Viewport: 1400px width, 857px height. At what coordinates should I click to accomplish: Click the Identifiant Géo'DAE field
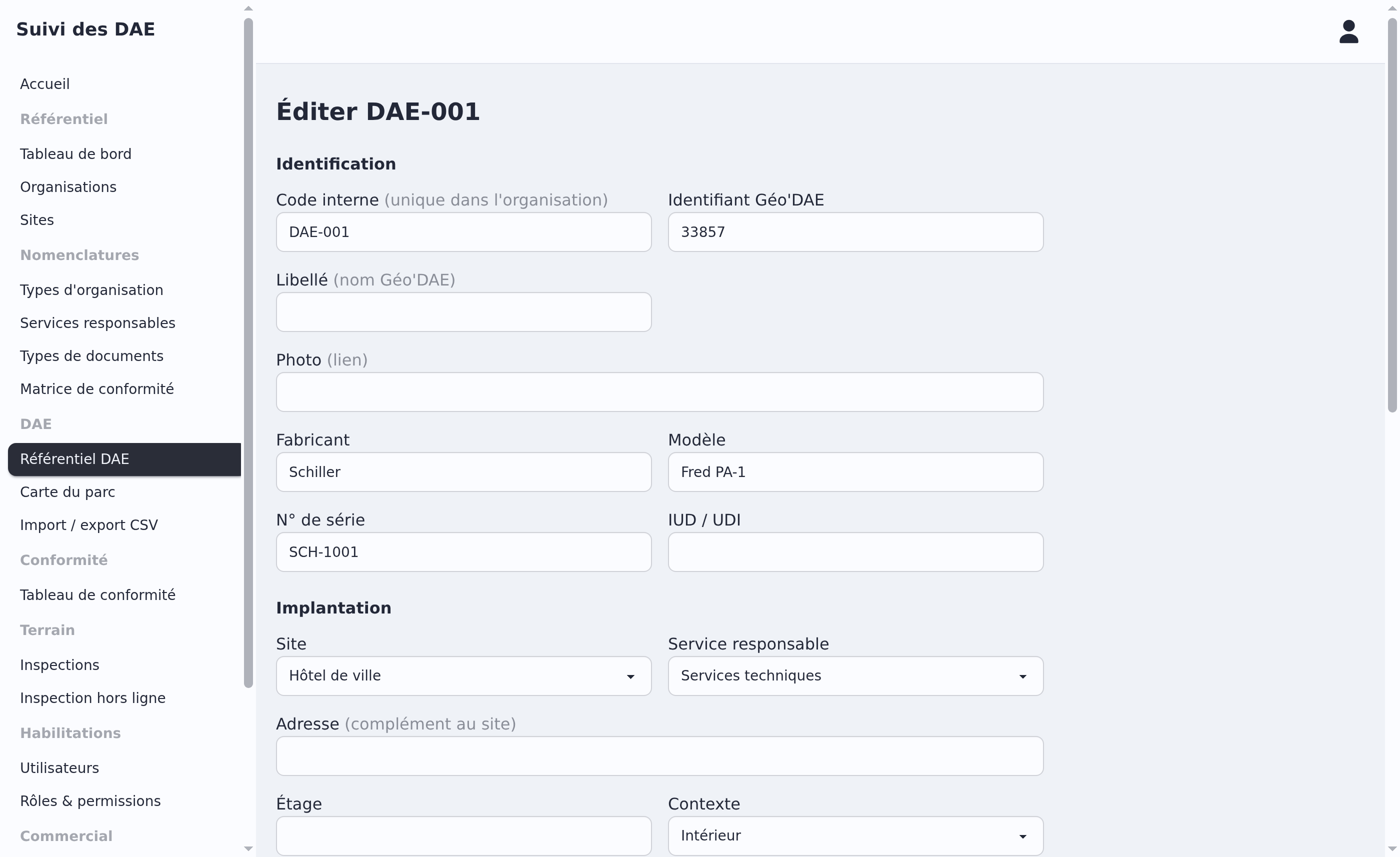click(855, 232)
